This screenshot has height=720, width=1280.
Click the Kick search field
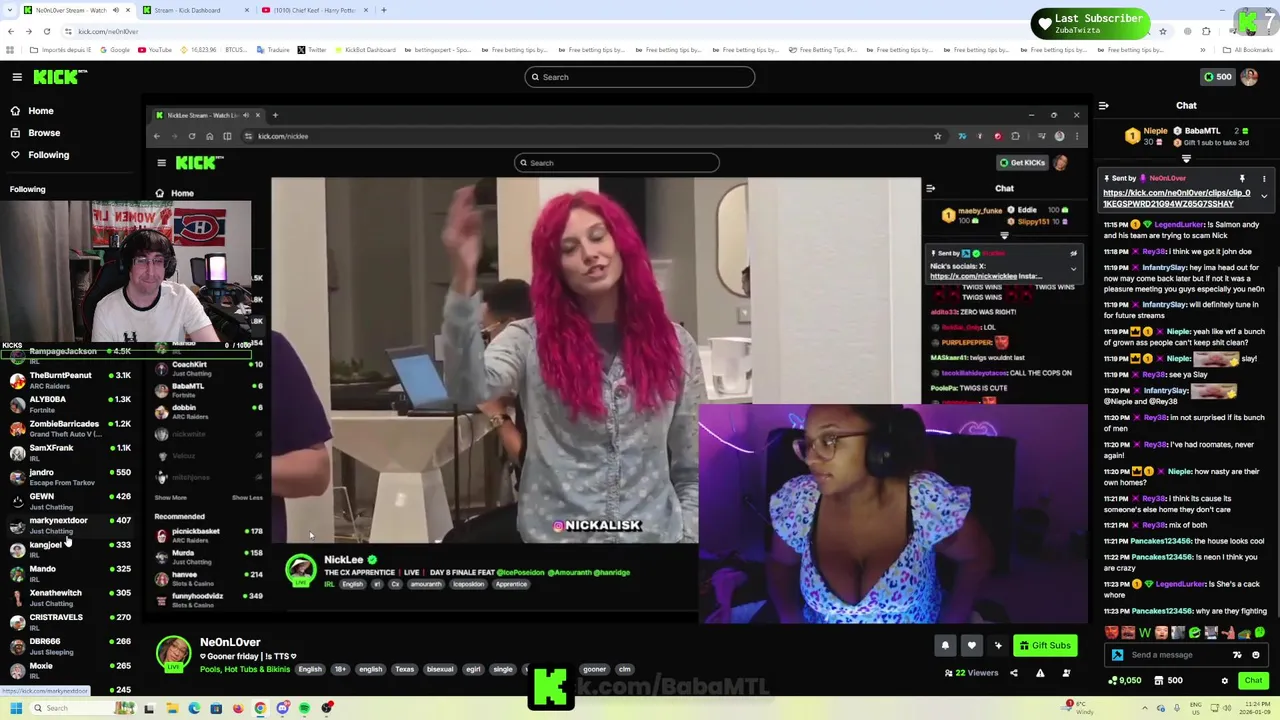640,77
